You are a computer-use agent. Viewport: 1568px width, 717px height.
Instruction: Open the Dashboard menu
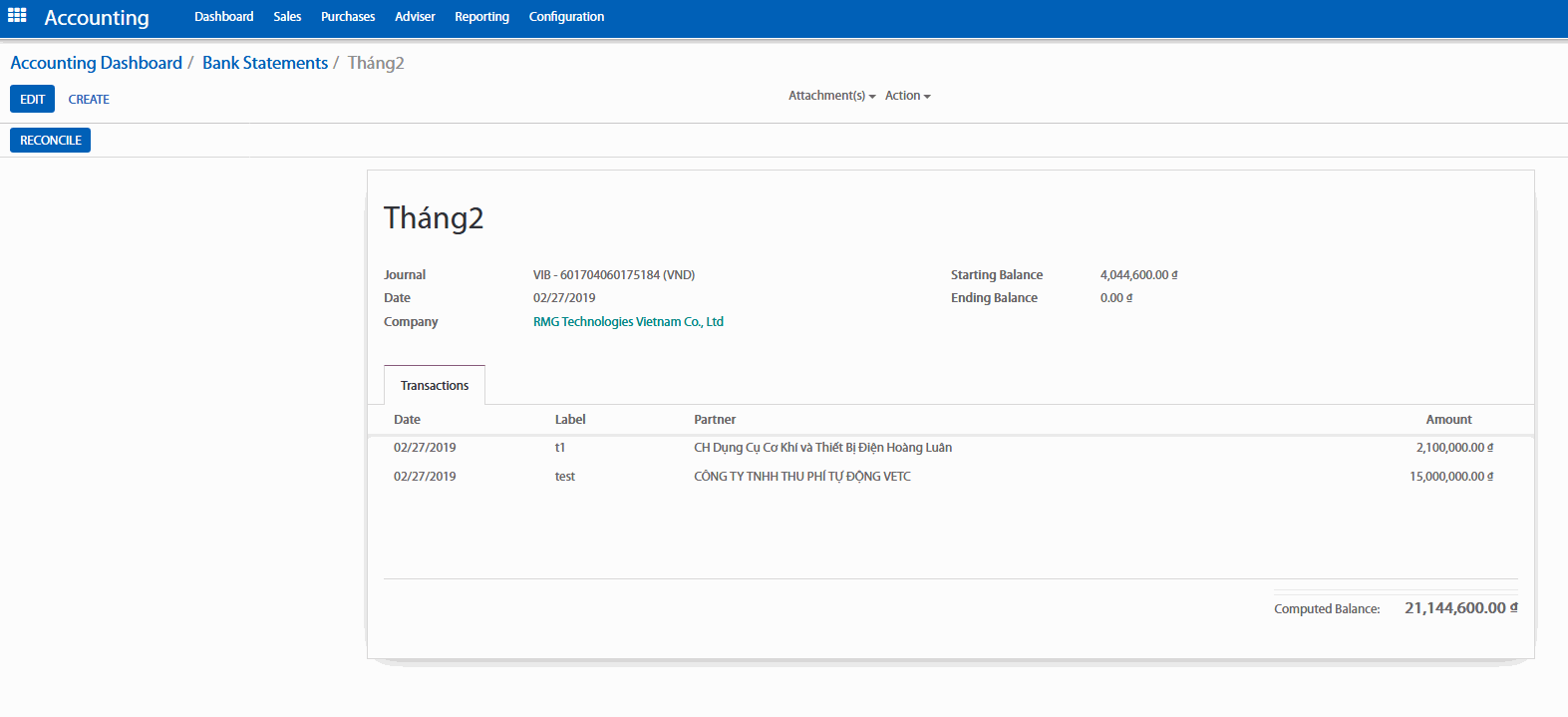coord(223,17)
